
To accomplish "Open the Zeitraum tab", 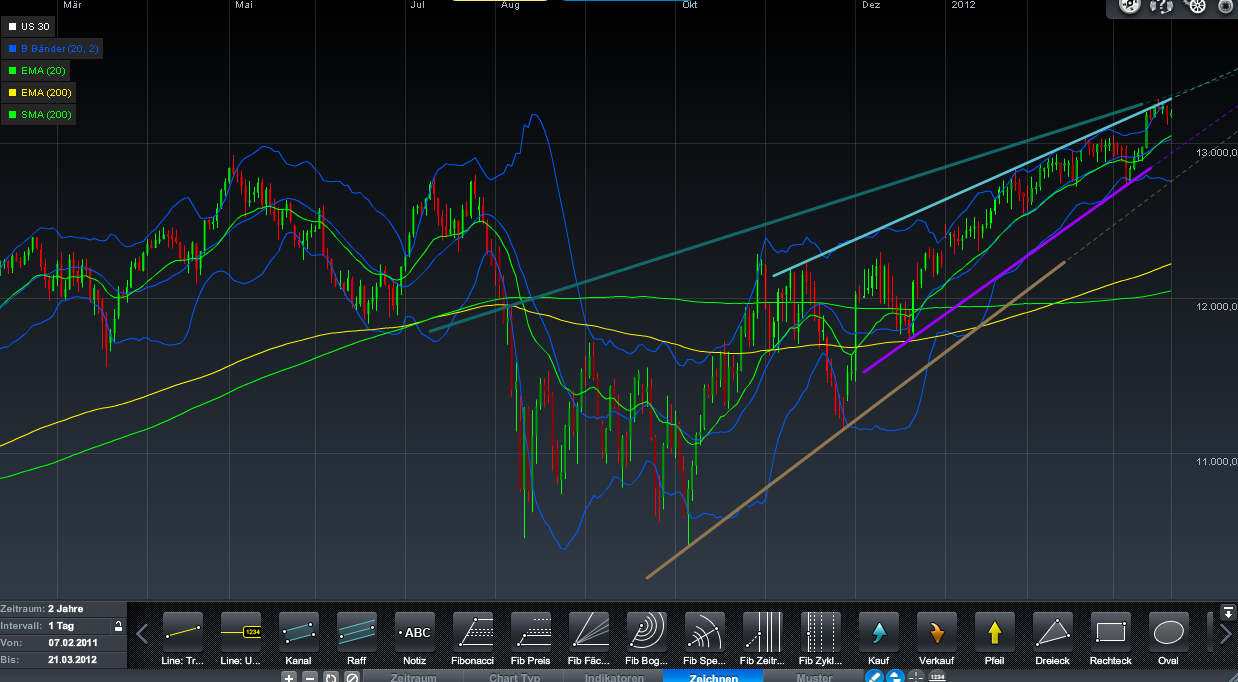I will pyautogui.click(x=412, y=677).
